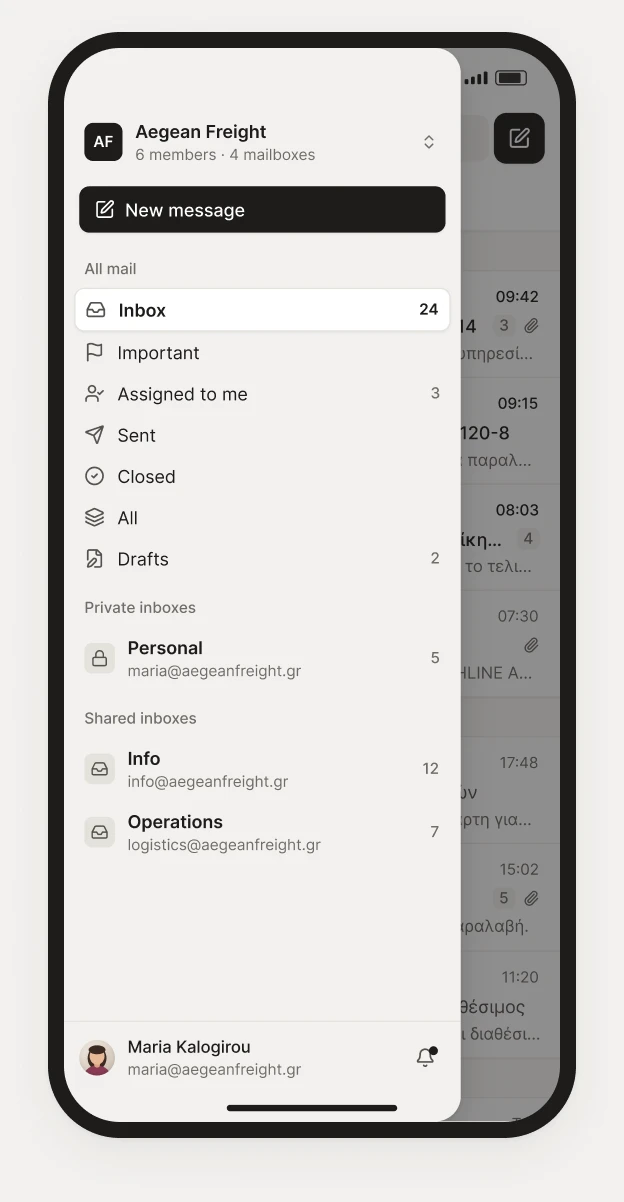Open notifications bell icon
The width and height of the screenshot is (624, 1202).
point(426,1057)
